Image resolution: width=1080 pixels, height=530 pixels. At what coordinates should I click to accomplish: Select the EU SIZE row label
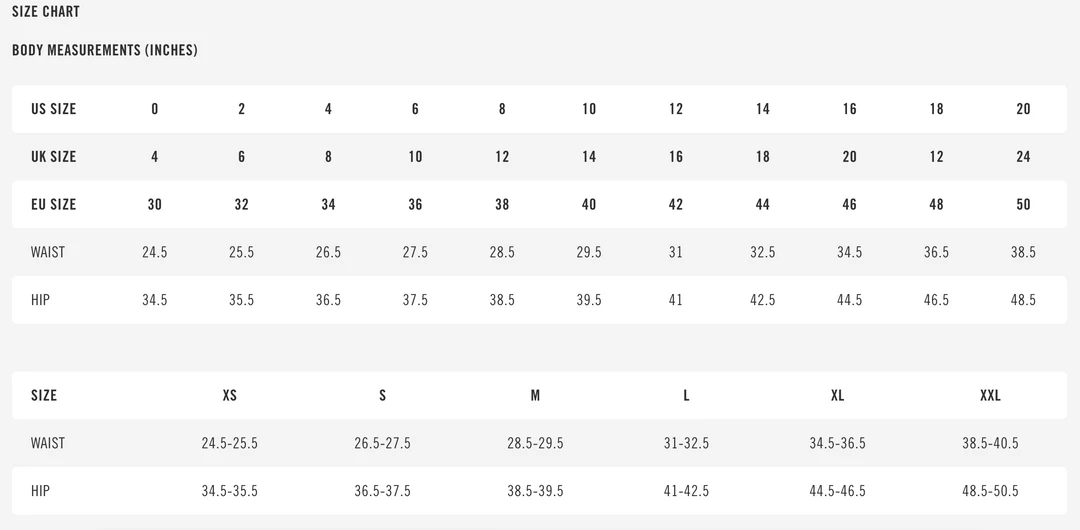point(54,205)
